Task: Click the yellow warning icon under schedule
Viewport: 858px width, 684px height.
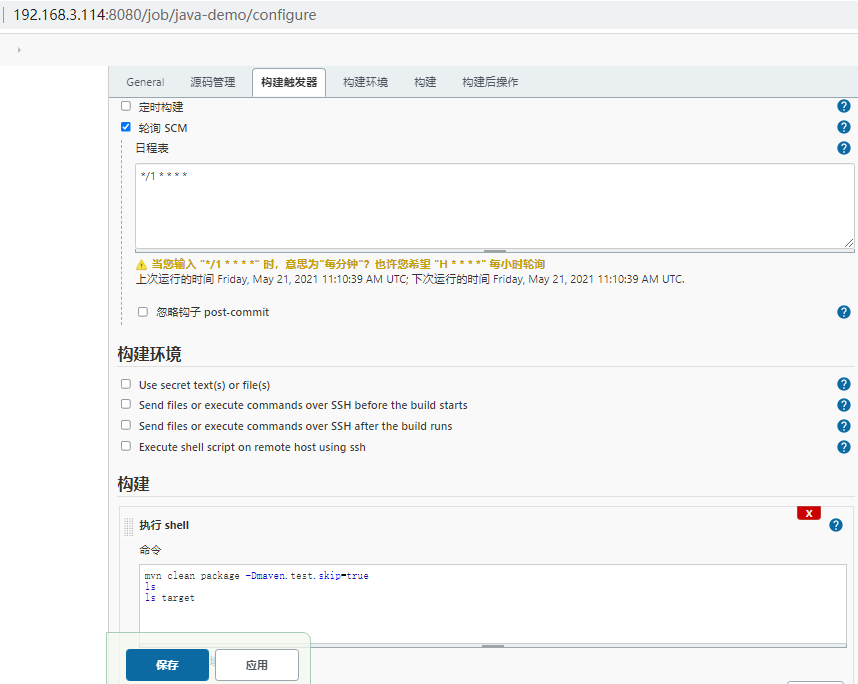Action: pos(141,265)
